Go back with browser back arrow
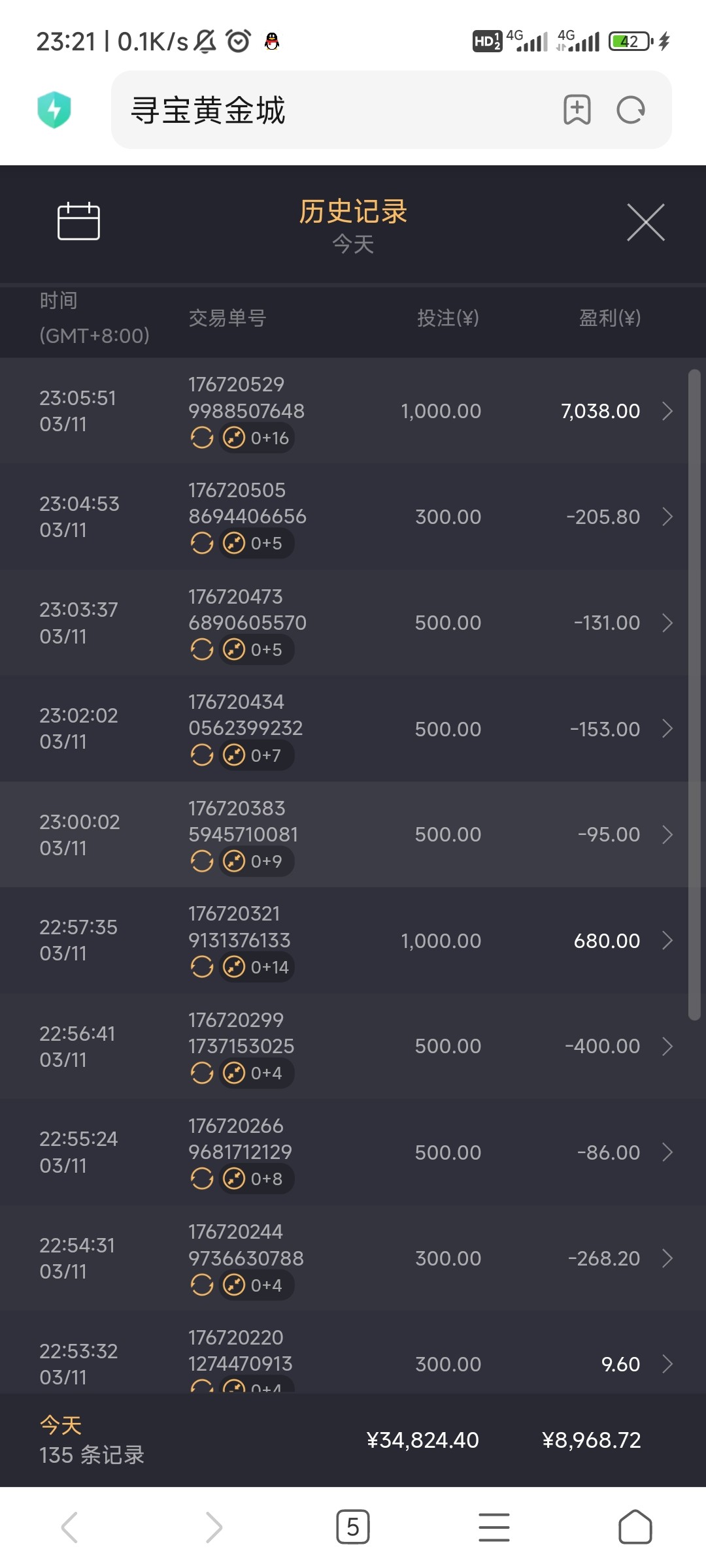The width and height of the screenshot is (706, 1568). pyautogui.click(x=70, y=1527)
